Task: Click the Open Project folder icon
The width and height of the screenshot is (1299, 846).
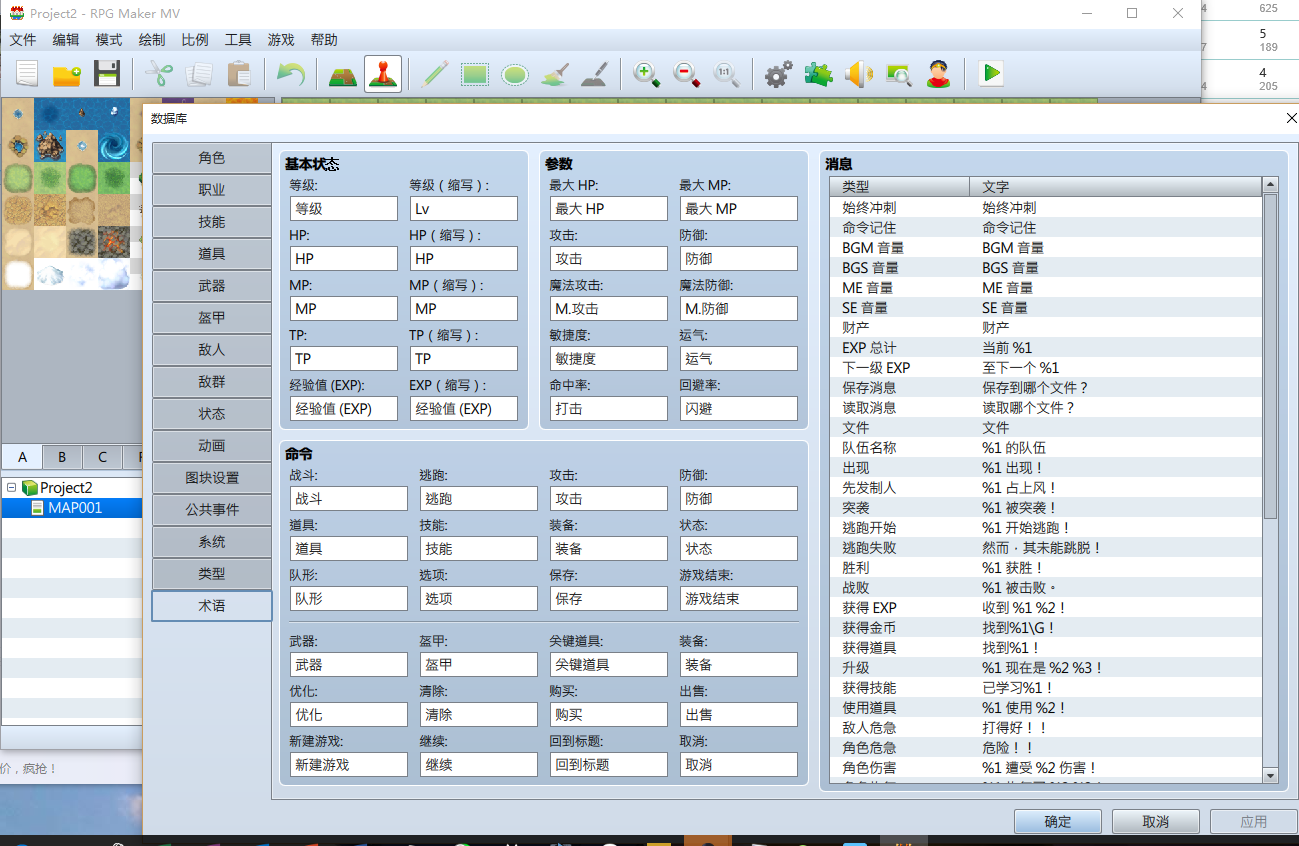Action: pos(67,74)
